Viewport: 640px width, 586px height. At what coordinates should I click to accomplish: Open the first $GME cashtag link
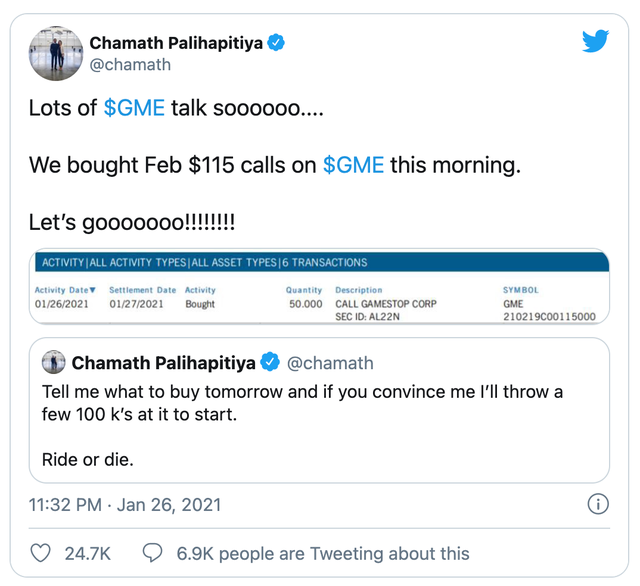point(134,108)
